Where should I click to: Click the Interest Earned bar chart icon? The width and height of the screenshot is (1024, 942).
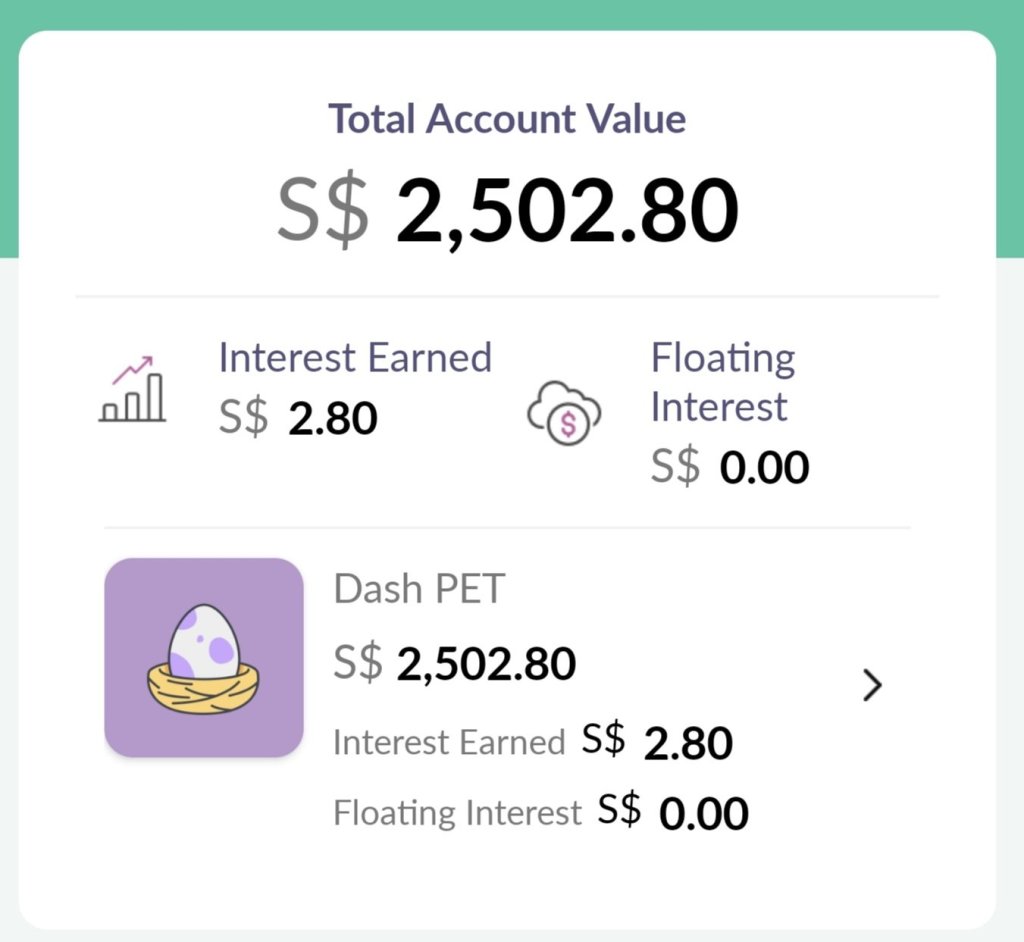click(133, 389)
